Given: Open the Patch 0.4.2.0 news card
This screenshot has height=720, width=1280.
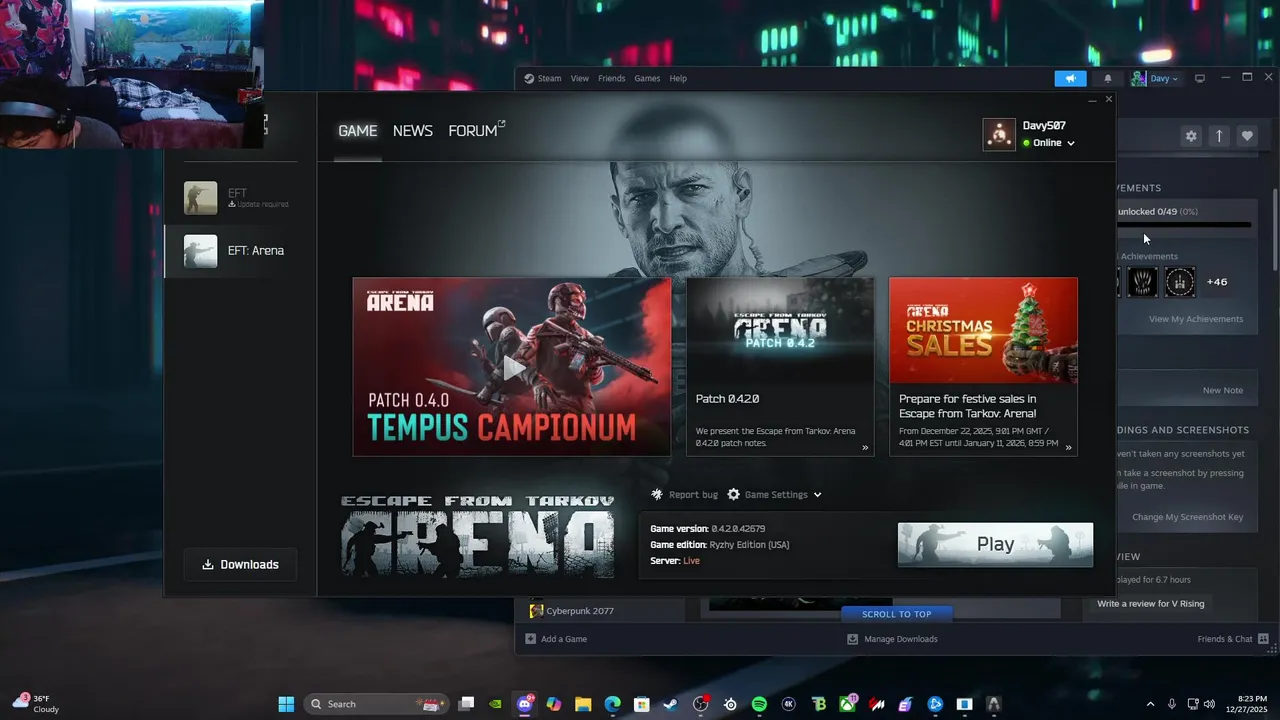Looking at the screenshot, I should [780, 367].
